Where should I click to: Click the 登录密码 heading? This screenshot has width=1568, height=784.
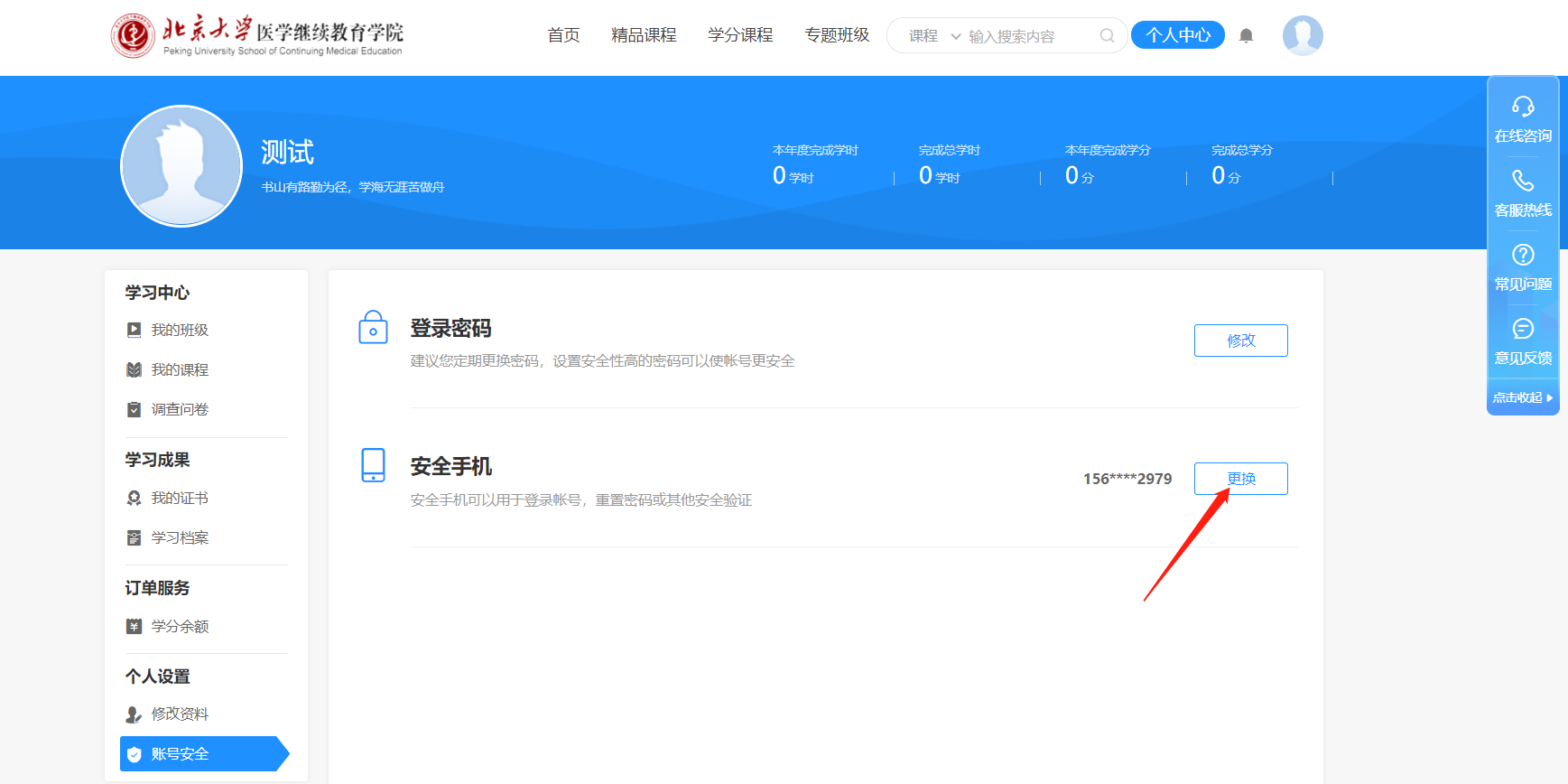pos(450,328)
